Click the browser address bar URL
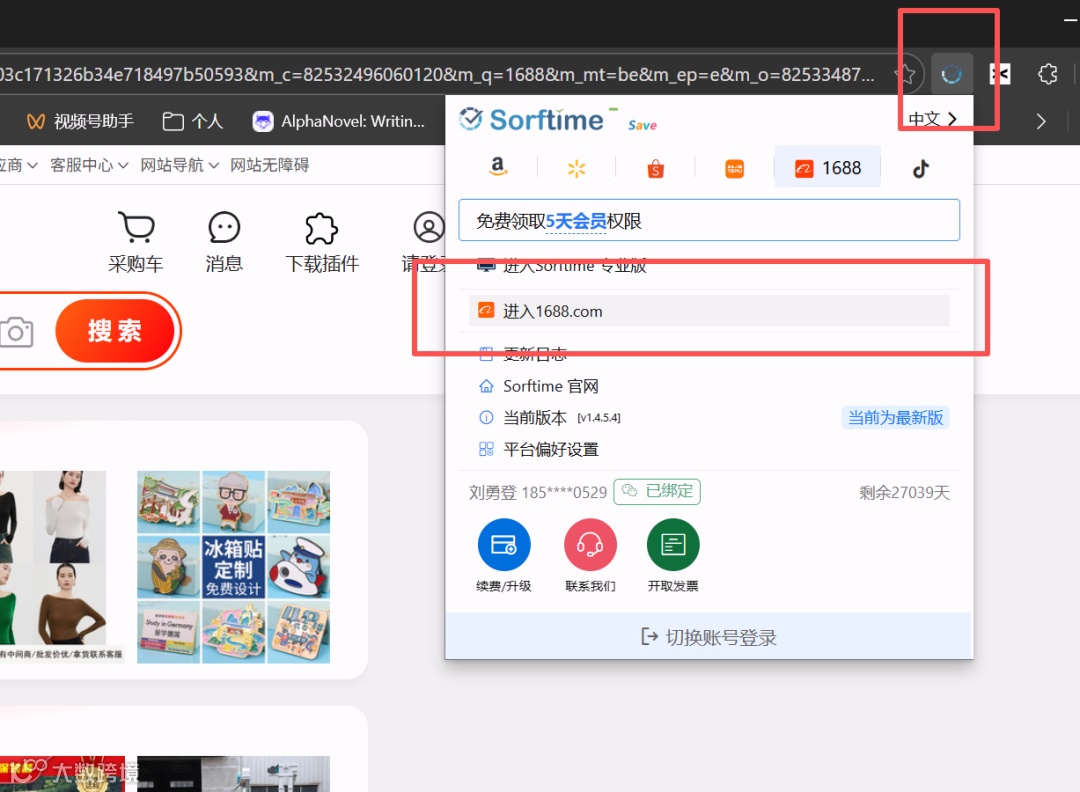1080x792 pixels. (437, 74)
